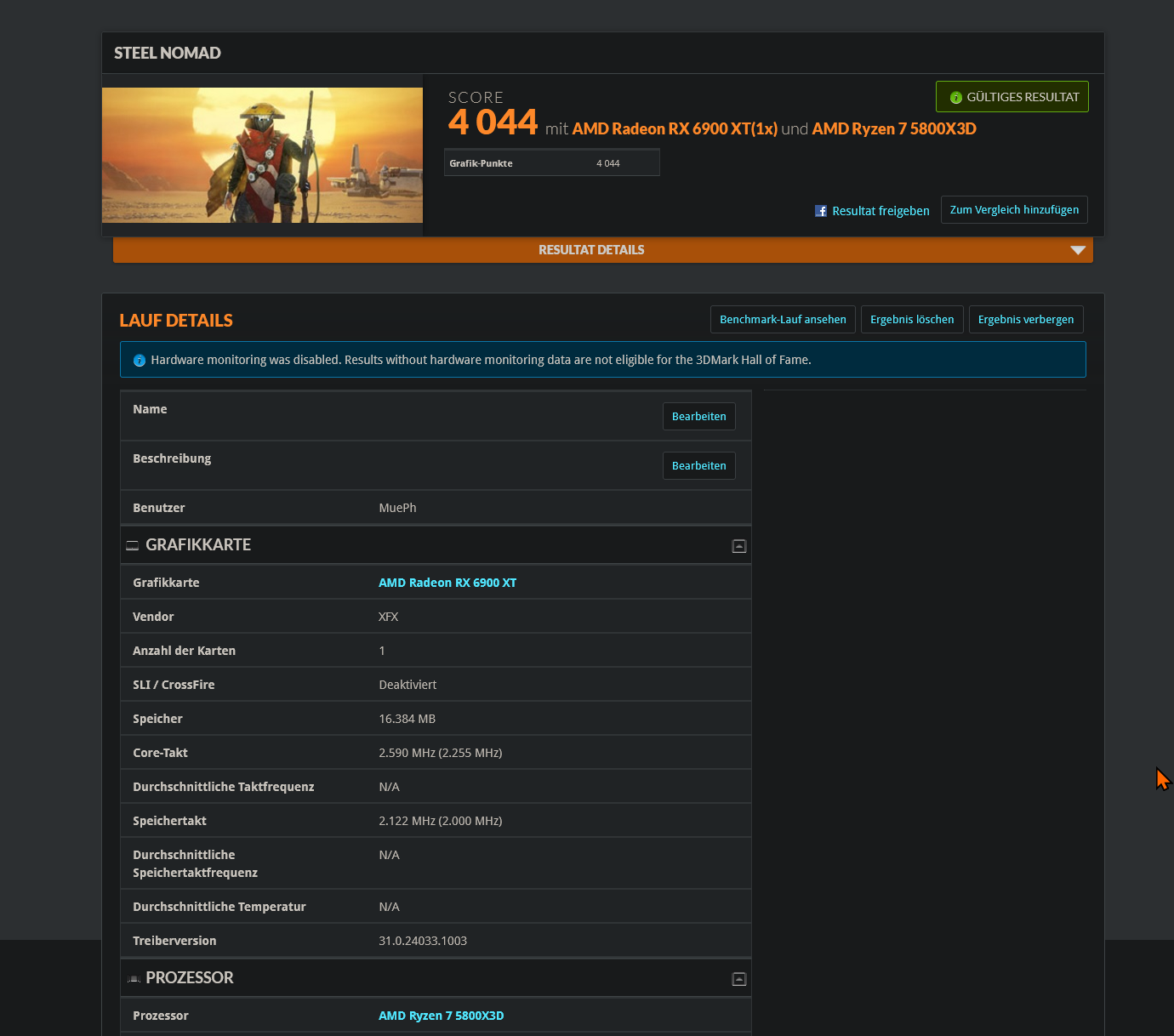Expand the RESULTAT DETAILS arrow
The image size is (1174, 1036).
tap(1078, 250)
